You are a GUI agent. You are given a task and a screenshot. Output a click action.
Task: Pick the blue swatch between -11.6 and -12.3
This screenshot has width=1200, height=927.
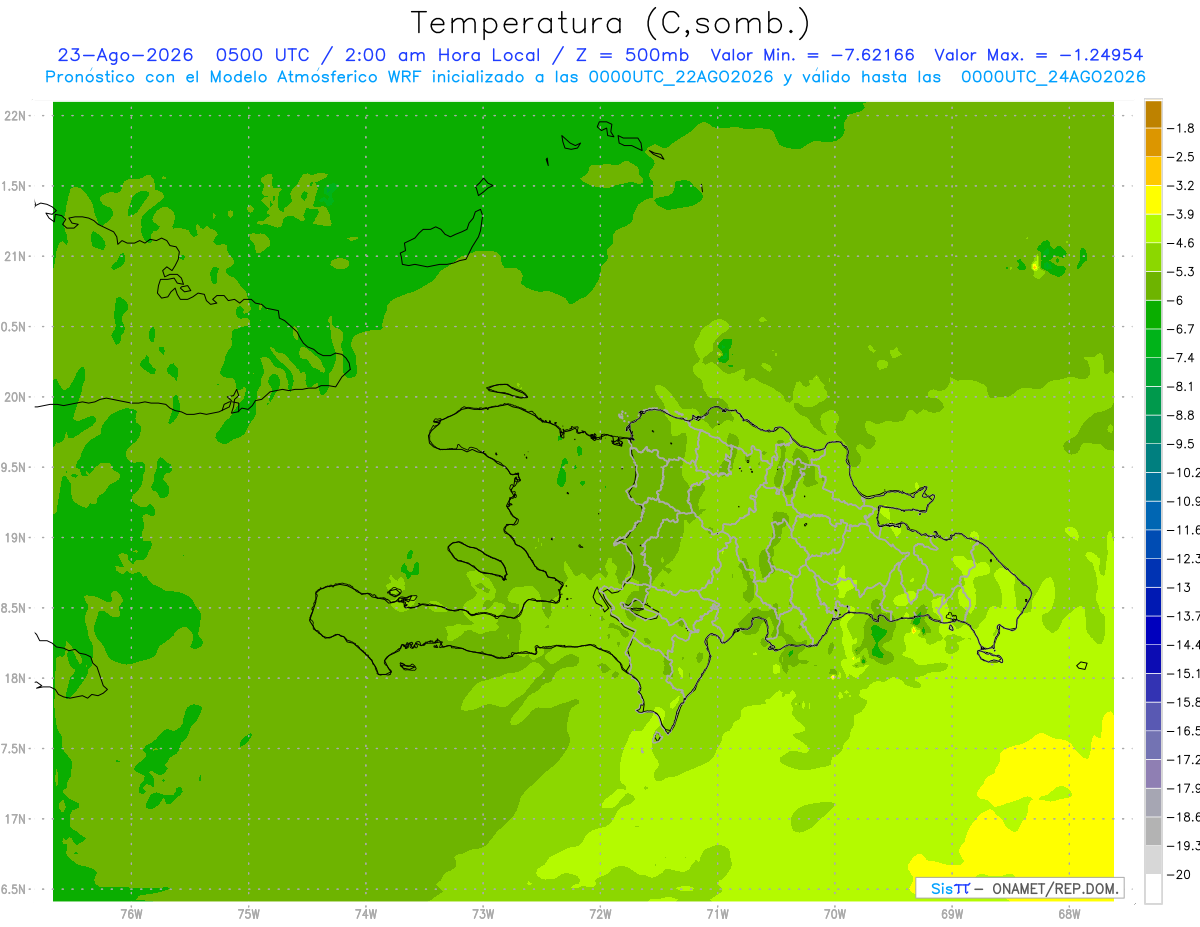click(1153, 545)
